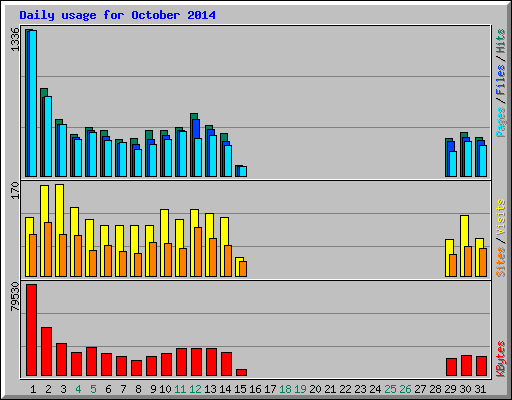The image size is (512, 400).
Task: Select the "79530" y-axis label
Action: 15,297
